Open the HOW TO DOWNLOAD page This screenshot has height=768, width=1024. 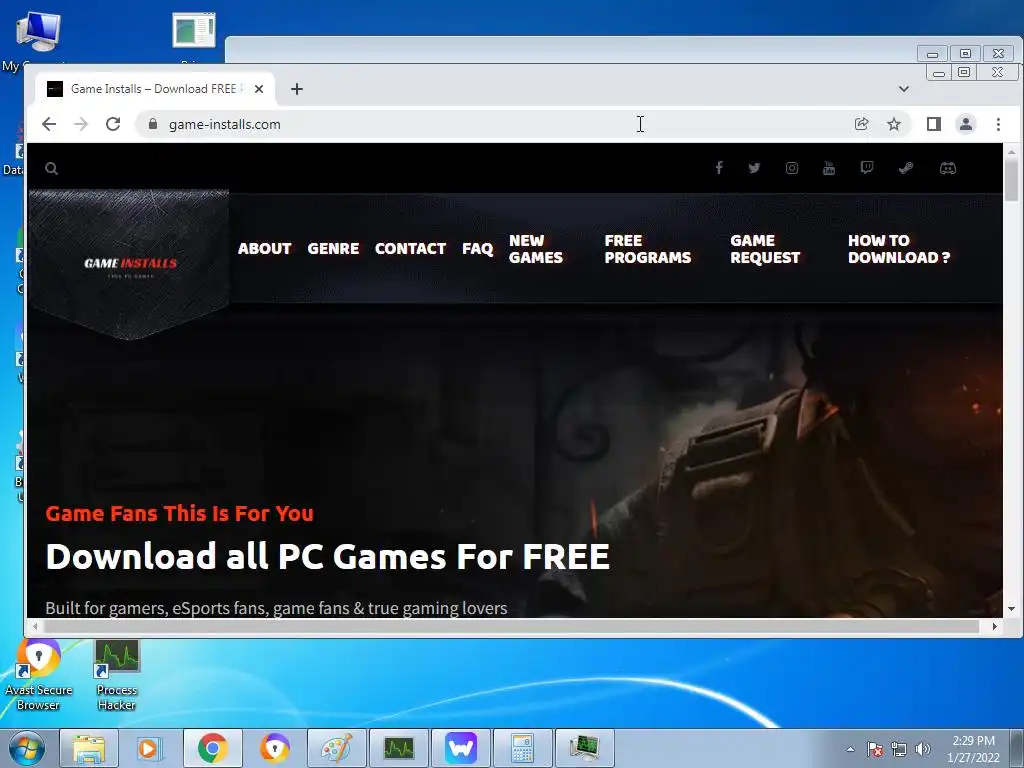tap(899, 249)
